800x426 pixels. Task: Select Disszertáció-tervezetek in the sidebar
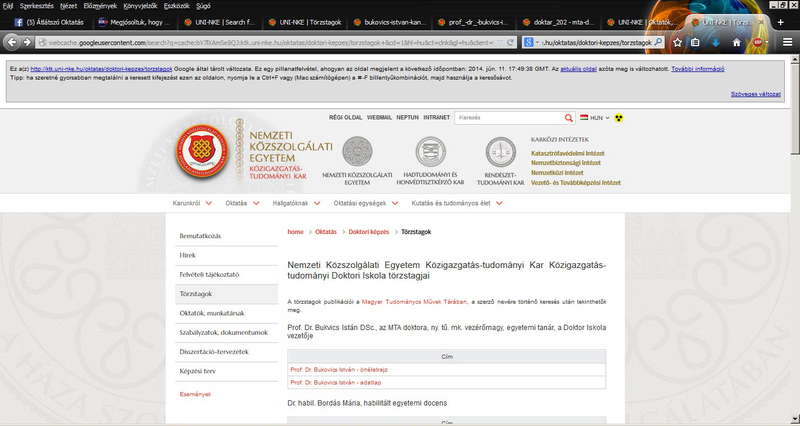pyautogui.click(x=227, y=352)
